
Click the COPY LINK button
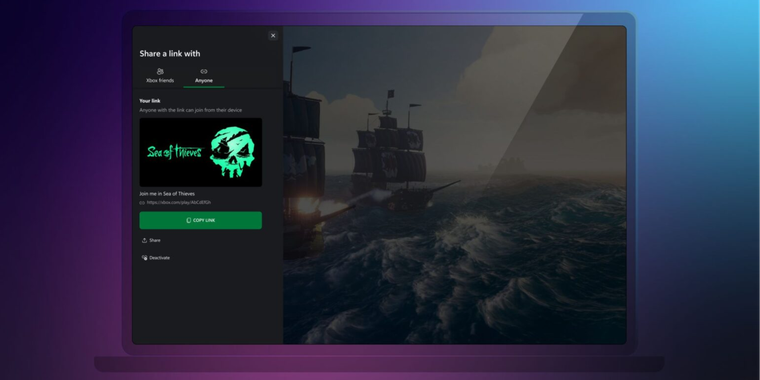tap(201, 220)
